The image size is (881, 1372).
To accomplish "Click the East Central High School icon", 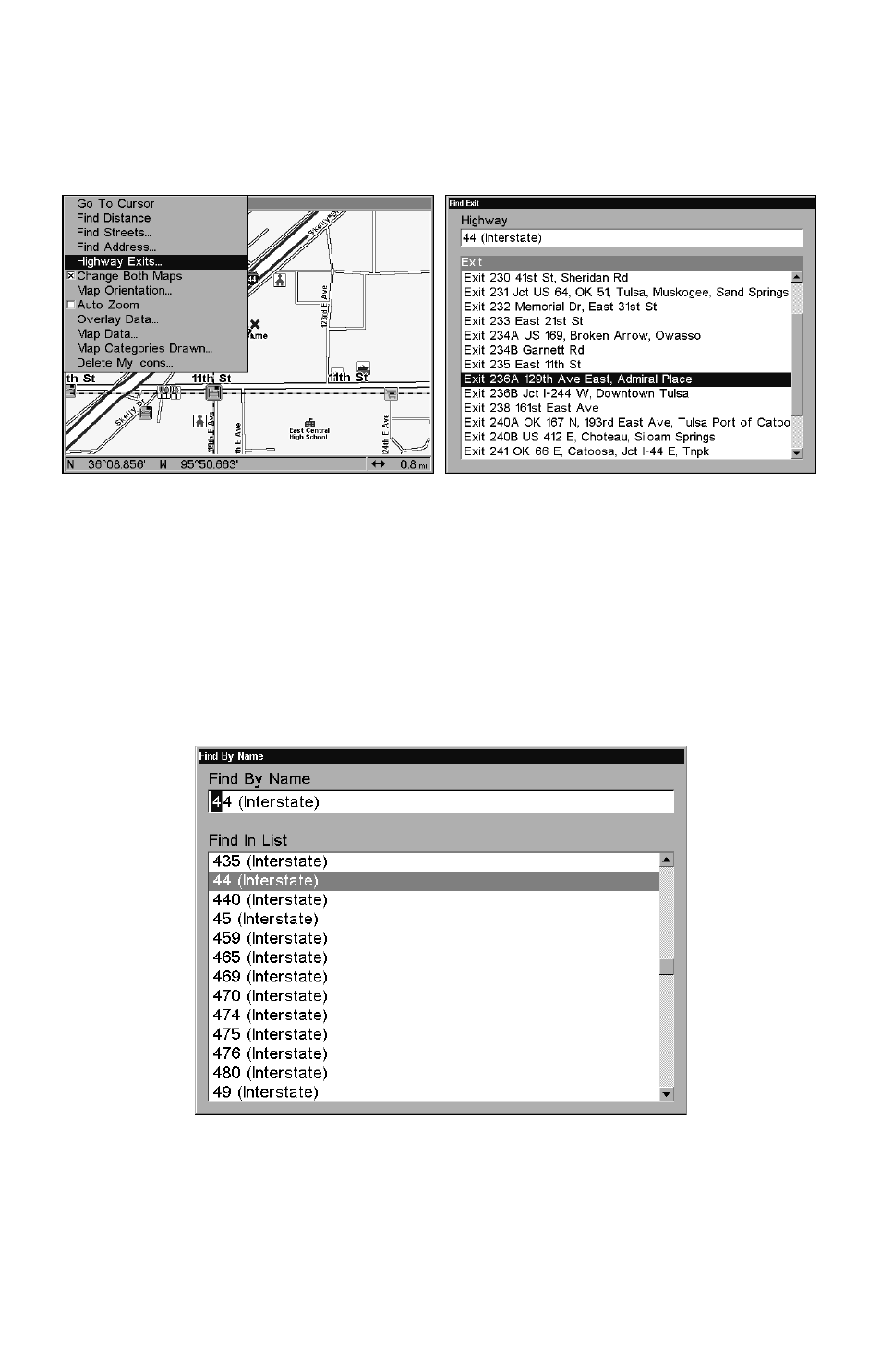I will coord(309,423).
